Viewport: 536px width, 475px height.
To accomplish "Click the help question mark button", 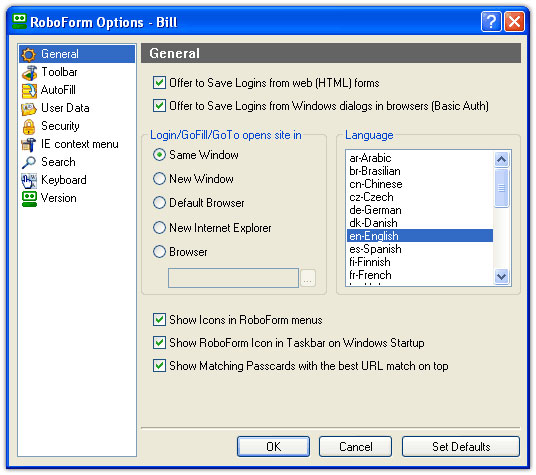I will coord(491,22).
